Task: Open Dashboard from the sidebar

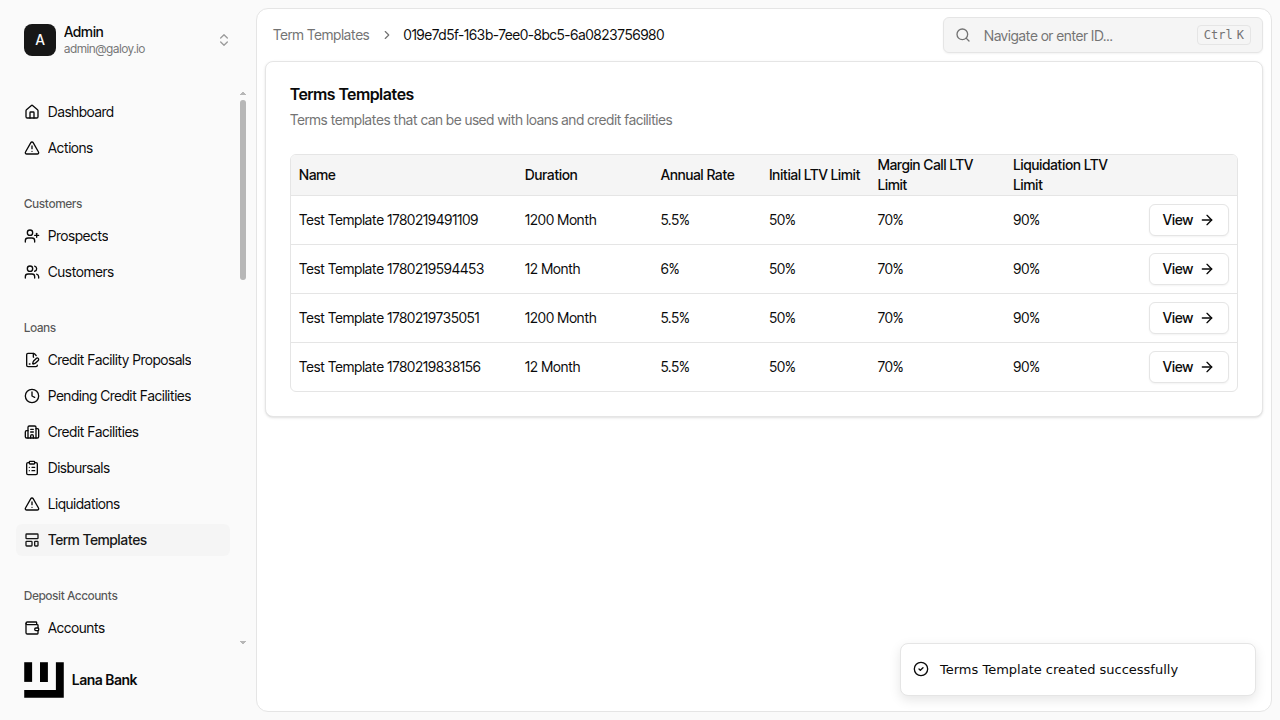Action: tap(123, 112)
